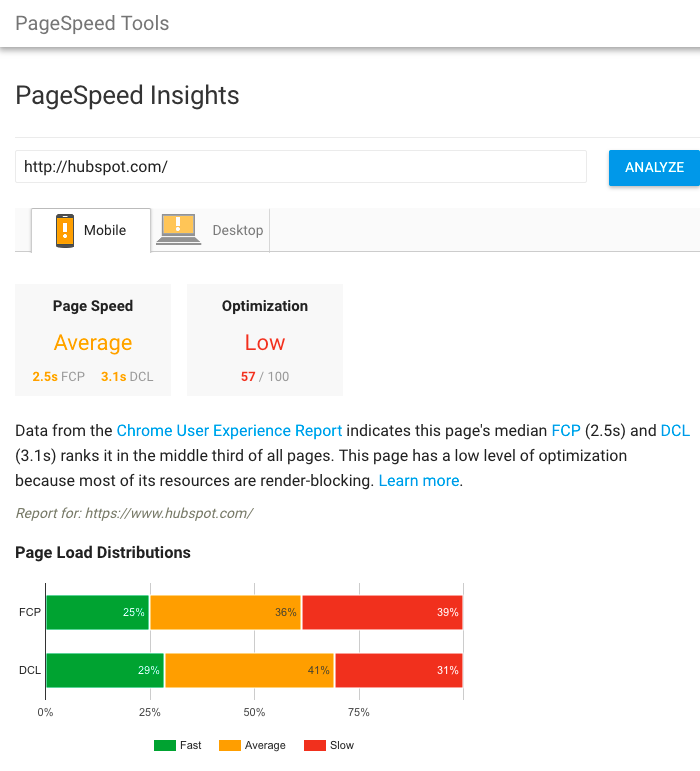The image size is (700, 771).
Task: Click the DCL link in the description
Action: coord(675,431)
